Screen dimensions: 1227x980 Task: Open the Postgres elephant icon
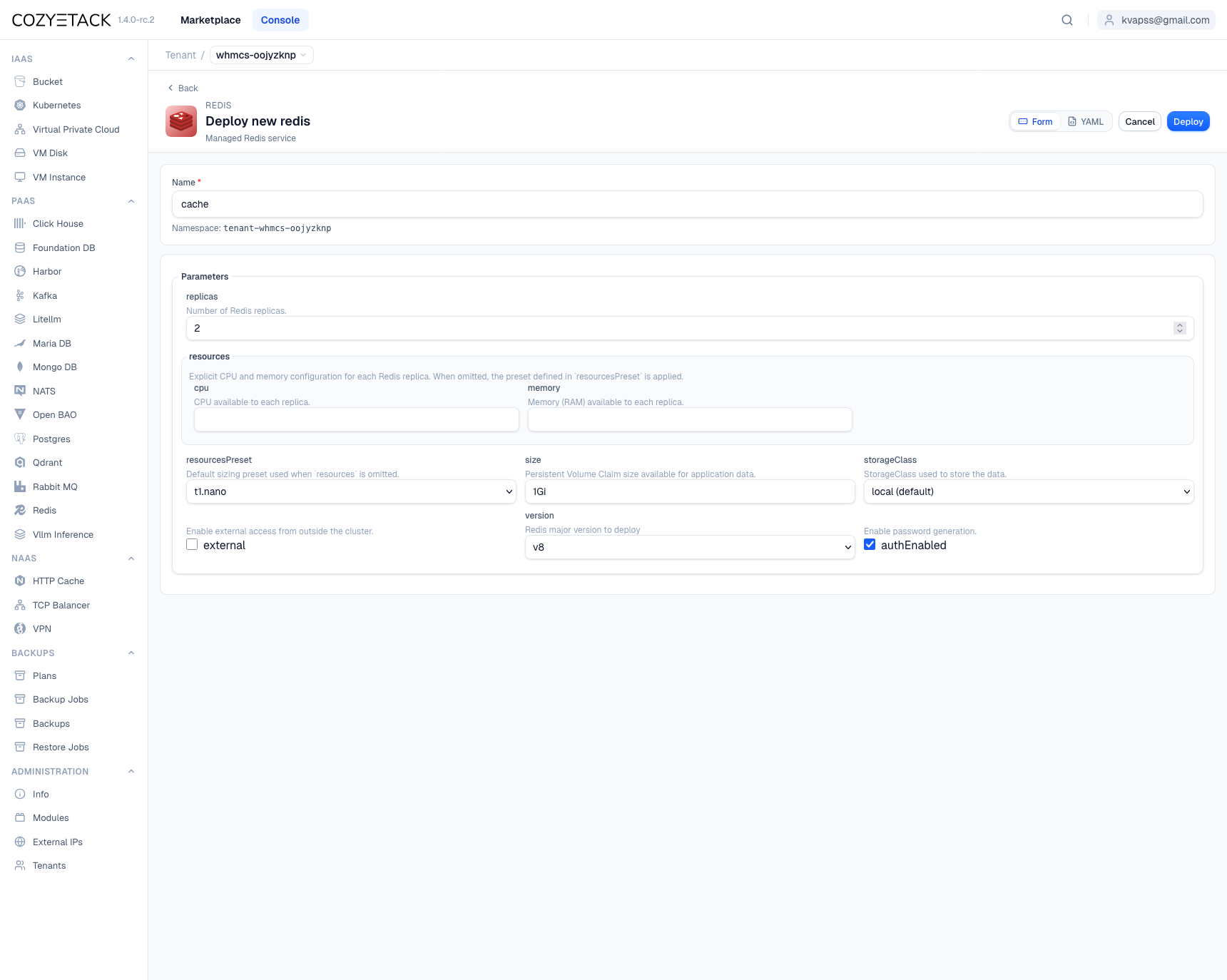coord(20,439)
